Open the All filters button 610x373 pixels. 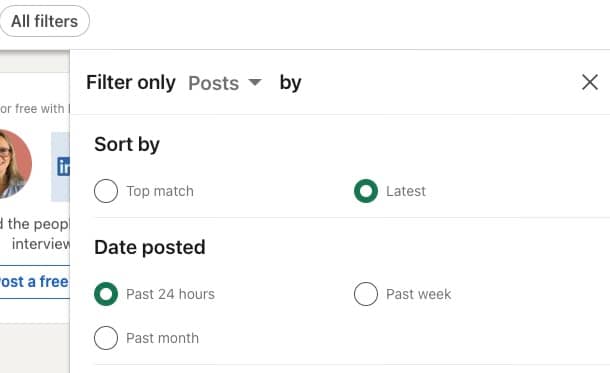44,21
